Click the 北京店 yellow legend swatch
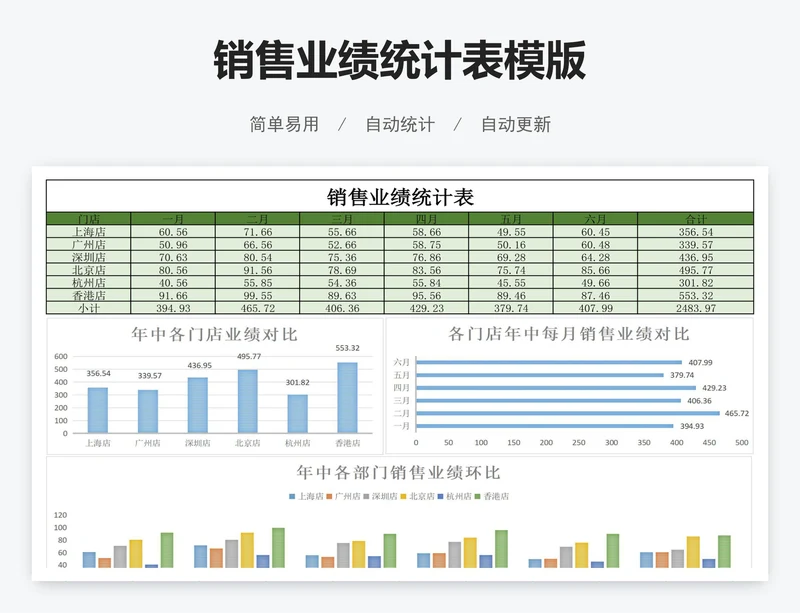The image size is (800, 613). click(x=404, y=496)
